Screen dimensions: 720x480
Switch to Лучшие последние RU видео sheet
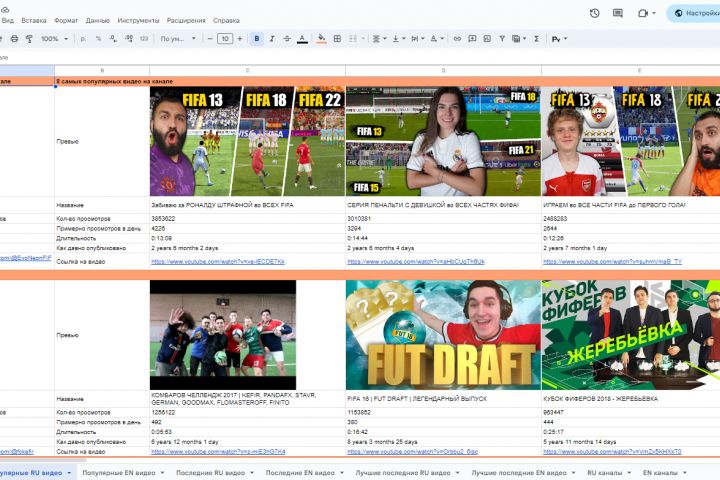click(403, 473)
